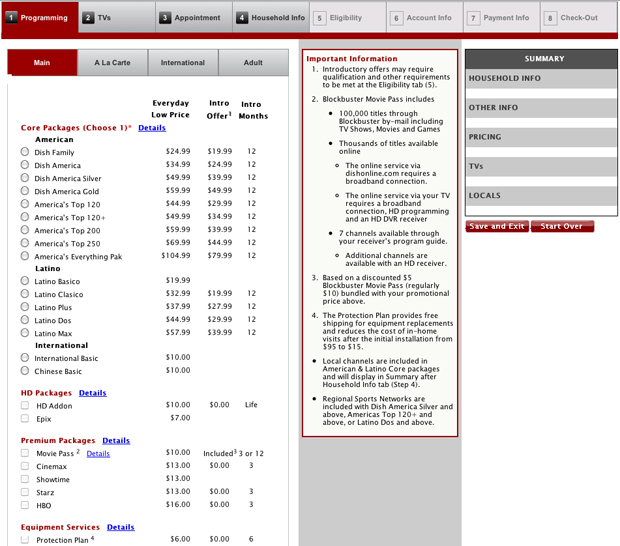Viewport: 620px width, 546px height.
Task: Enable the HD Addon checkbox
Action: [25, 406]
